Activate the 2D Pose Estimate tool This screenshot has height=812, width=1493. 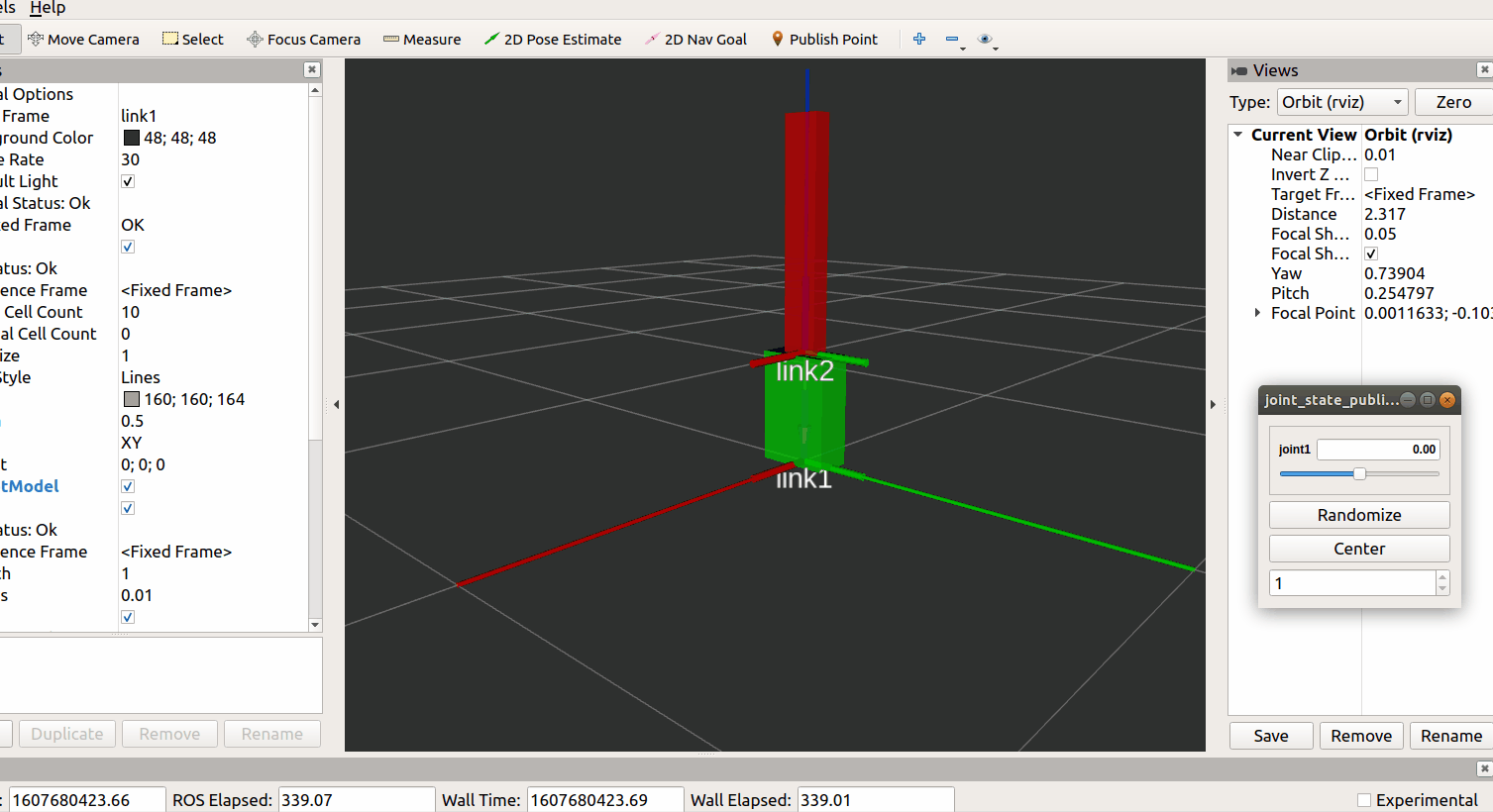point(552,39)
